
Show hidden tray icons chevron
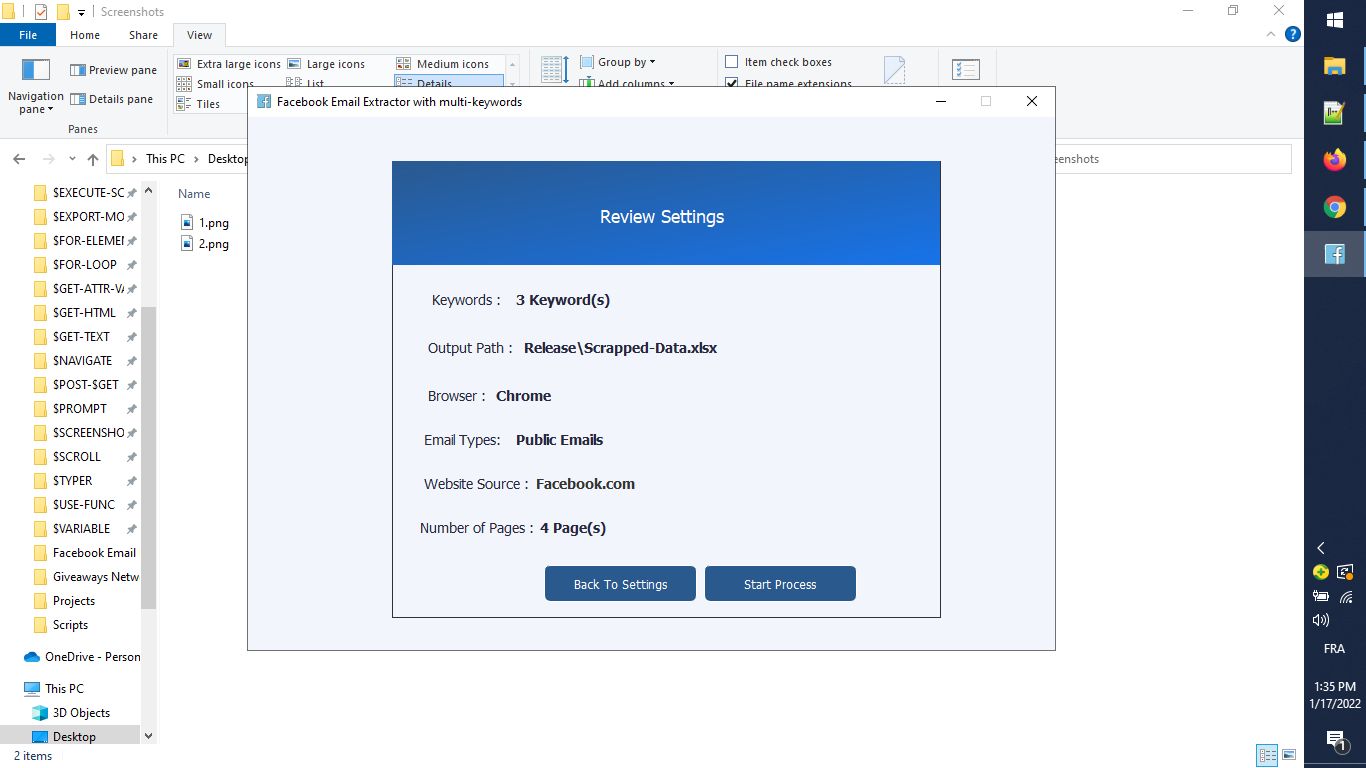coord(1321,548)
